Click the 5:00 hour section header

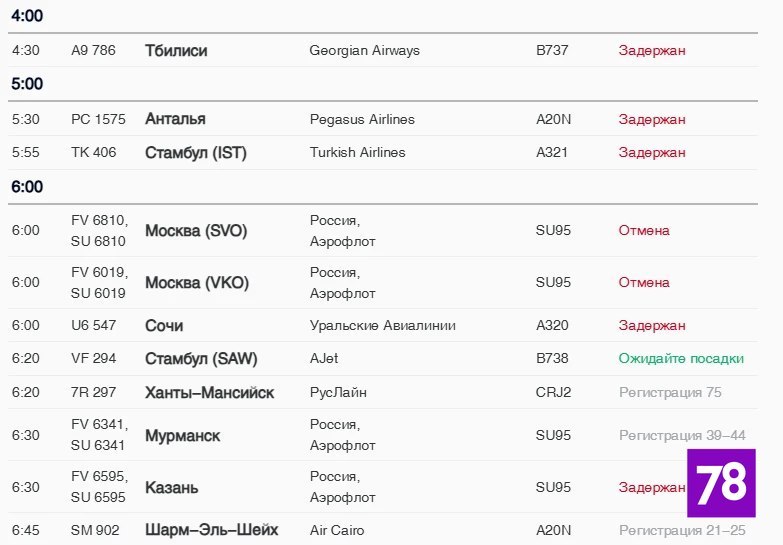pos(27,84)
